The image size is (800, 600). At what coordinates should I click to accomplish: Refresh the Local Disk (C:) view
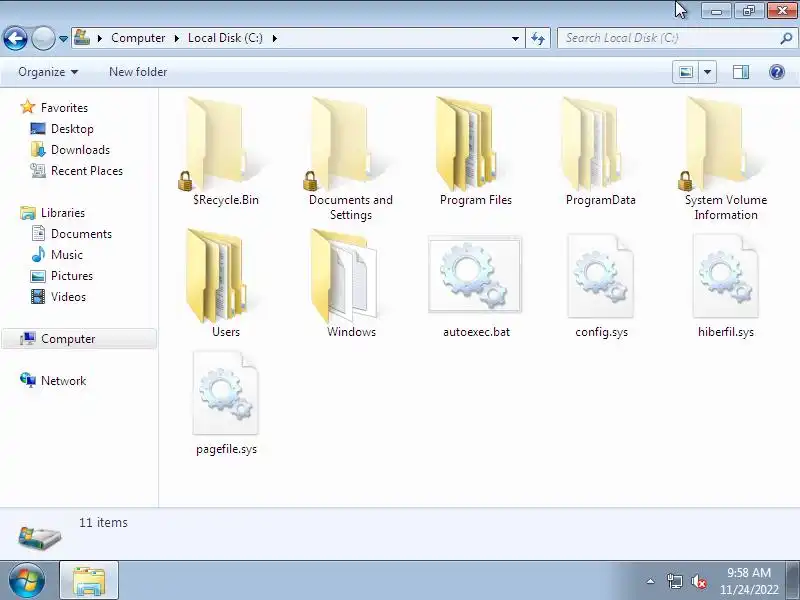pyautogui.click(x=538, y=39)
